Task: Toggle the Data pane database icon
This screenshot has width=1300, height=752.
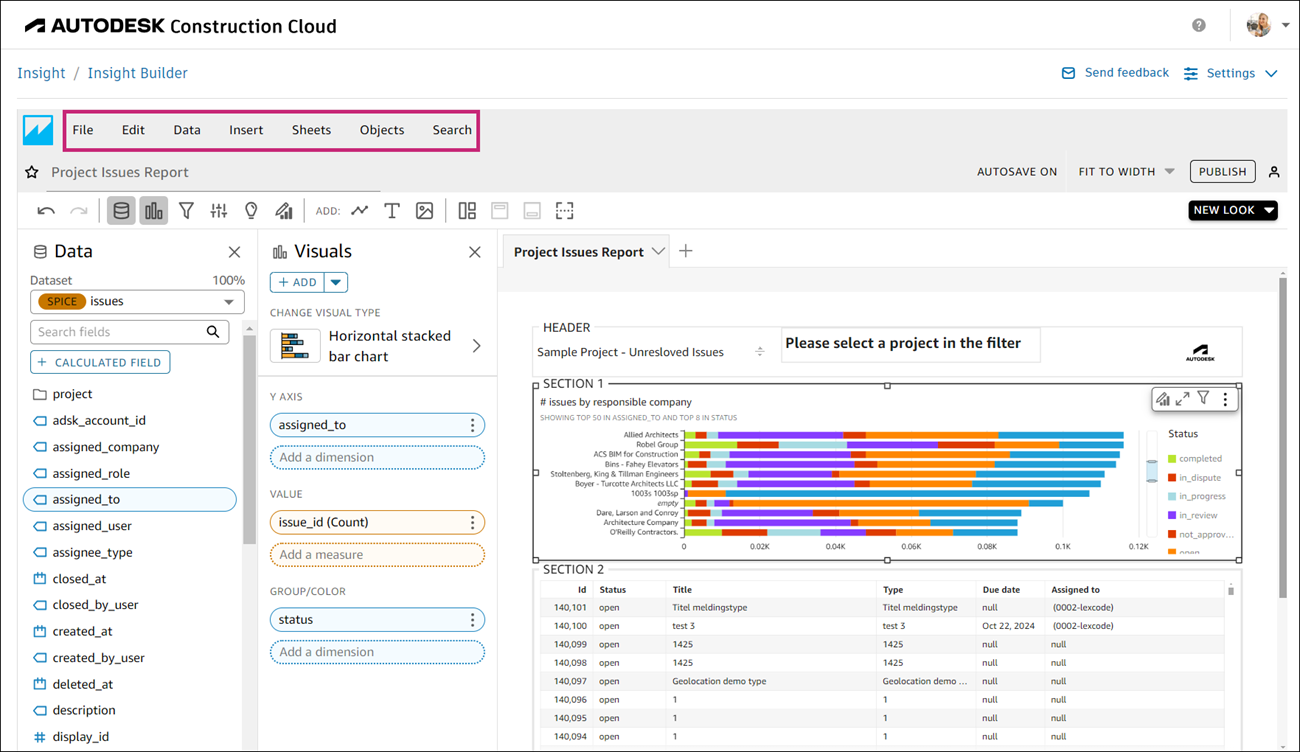Action: 121,211
